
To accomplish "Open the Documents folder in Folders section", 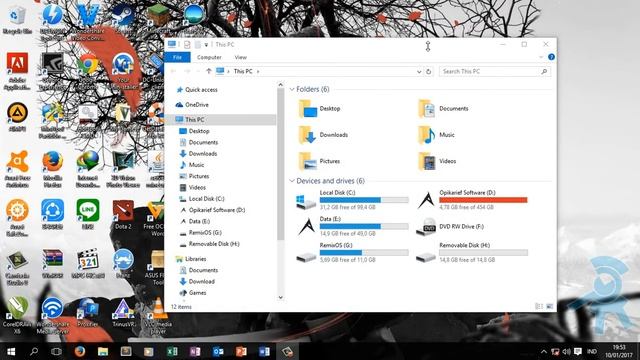I will (x=443, y=109).
